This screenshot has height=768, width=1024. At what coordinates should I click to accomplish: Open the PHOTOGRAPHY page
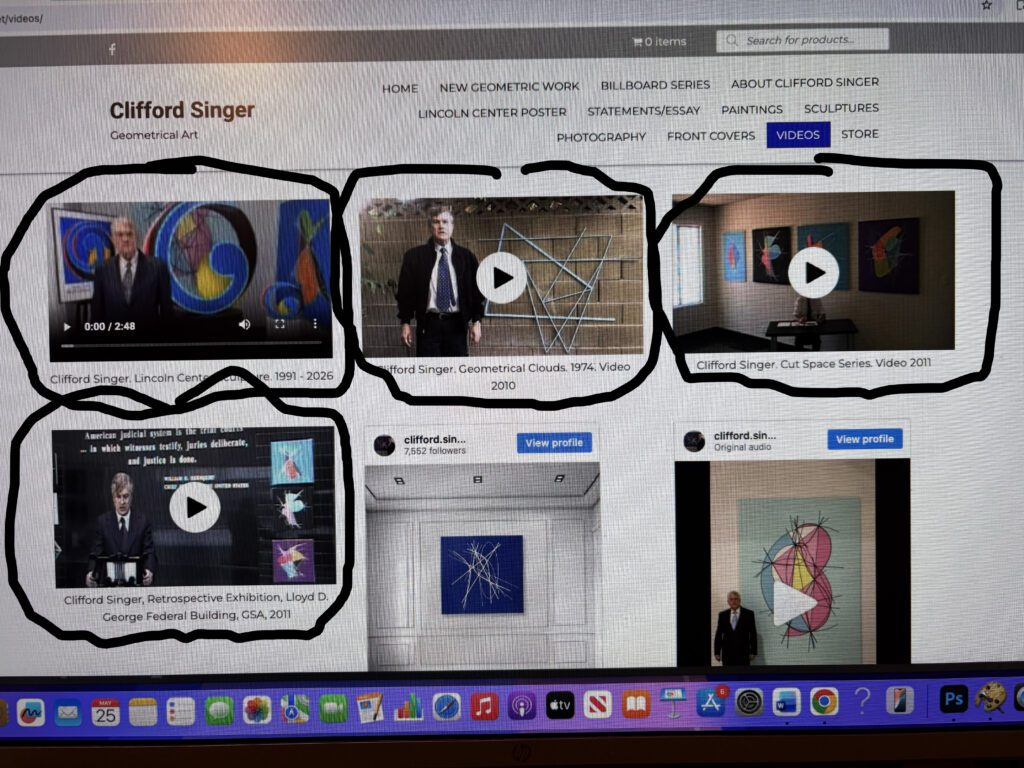click(x=601, y=136)
